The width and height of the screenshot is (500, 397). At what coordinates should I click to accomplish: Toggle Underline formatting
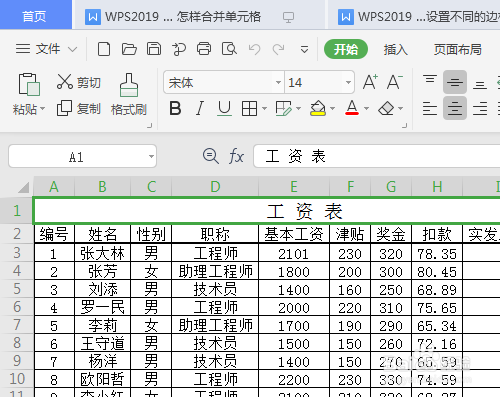[x=224, y=109]
